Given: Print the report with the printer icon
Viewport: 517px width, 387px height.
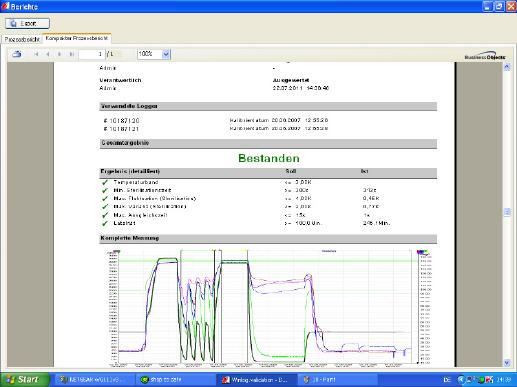Looking at the screenshot, I should point(17,54).
